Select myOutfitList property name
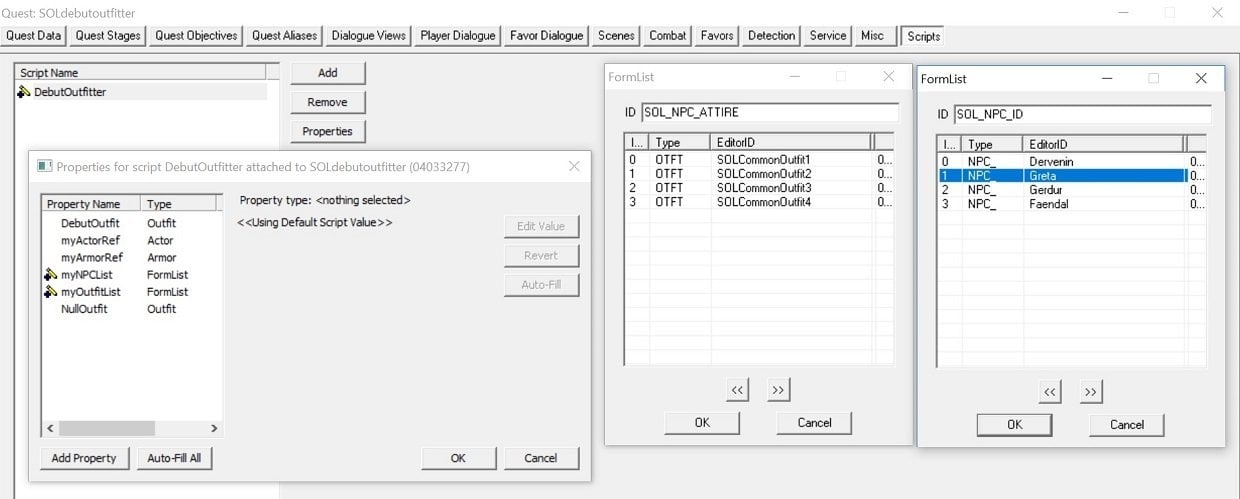Image resolution: width=1240 pixels, height=499 pixels. click(x=92, y=292)
